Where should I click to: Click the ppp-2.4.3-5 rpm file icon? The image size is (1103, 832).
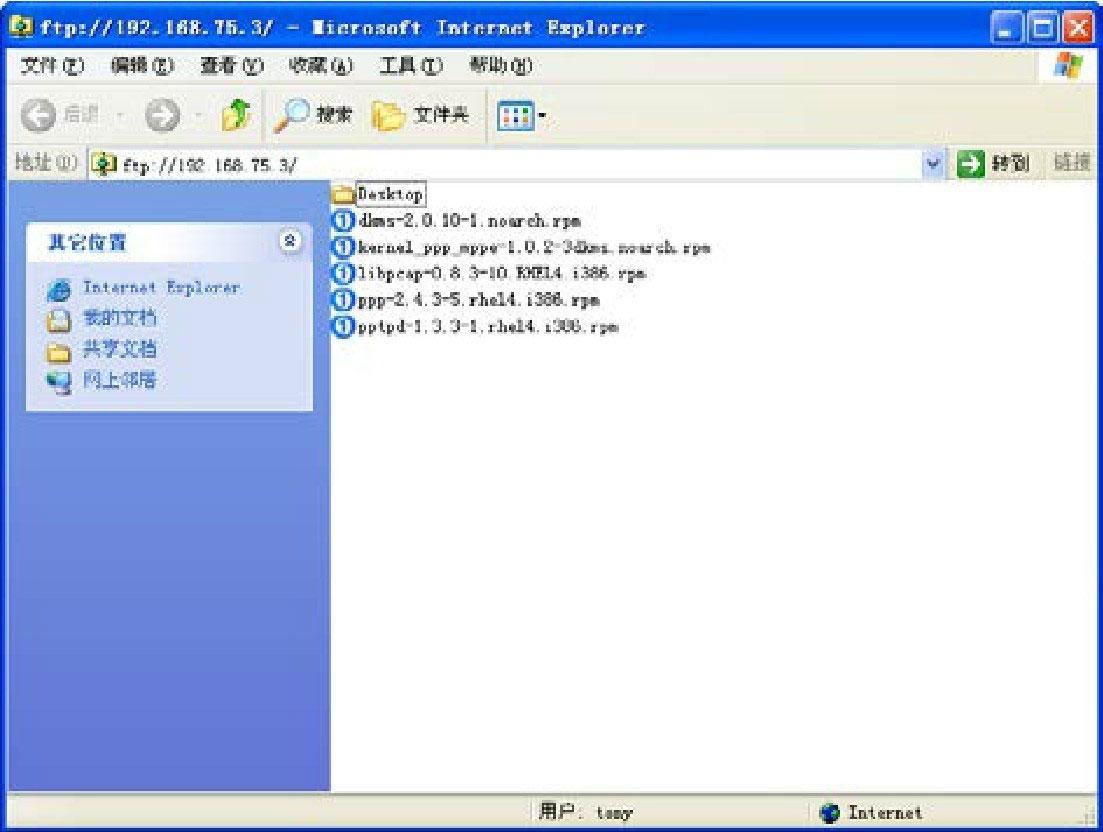click(343, 300)
